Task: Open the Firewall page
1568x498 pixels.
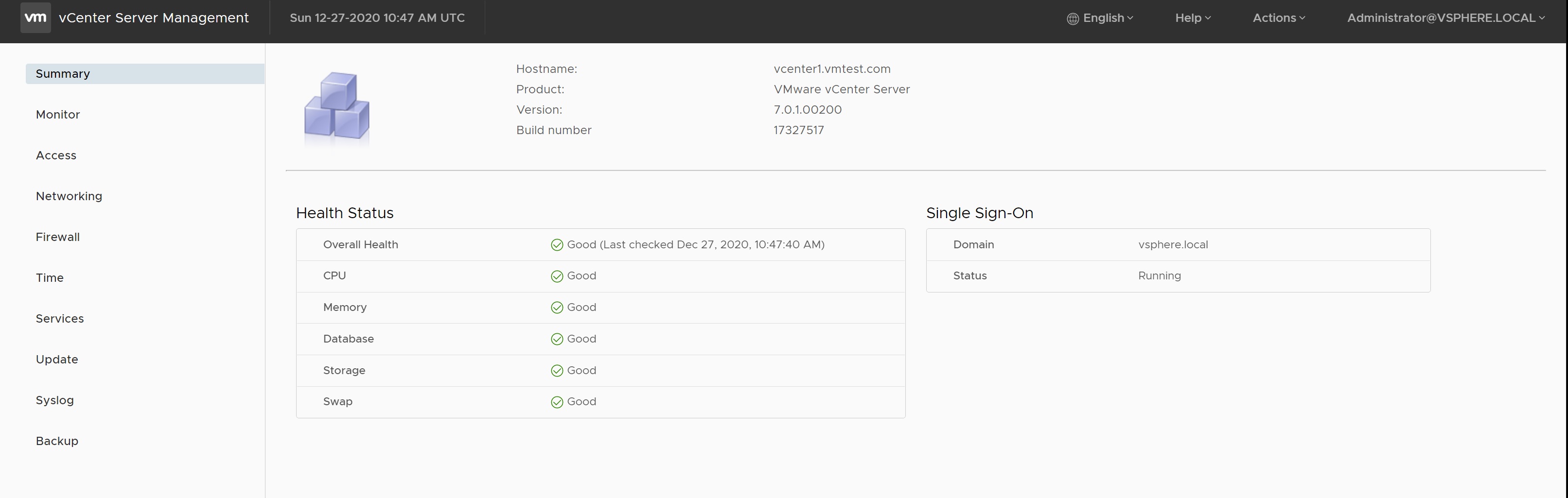Action: 58,237
